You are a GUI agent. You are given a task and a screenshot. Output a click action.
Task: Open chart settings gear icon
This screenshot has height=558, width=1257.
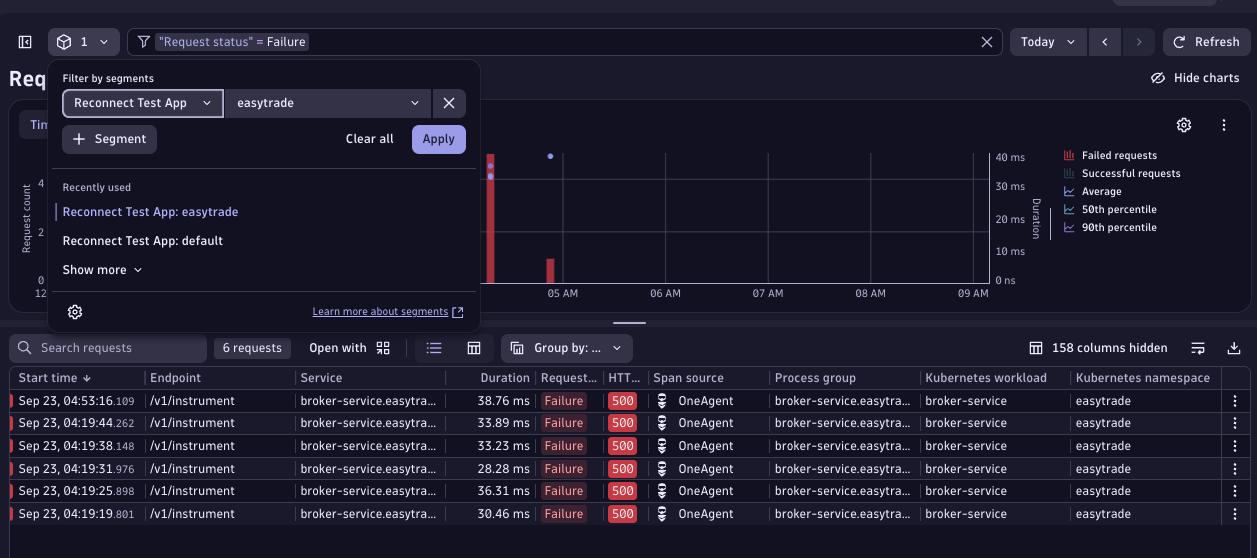[1184, 125]
